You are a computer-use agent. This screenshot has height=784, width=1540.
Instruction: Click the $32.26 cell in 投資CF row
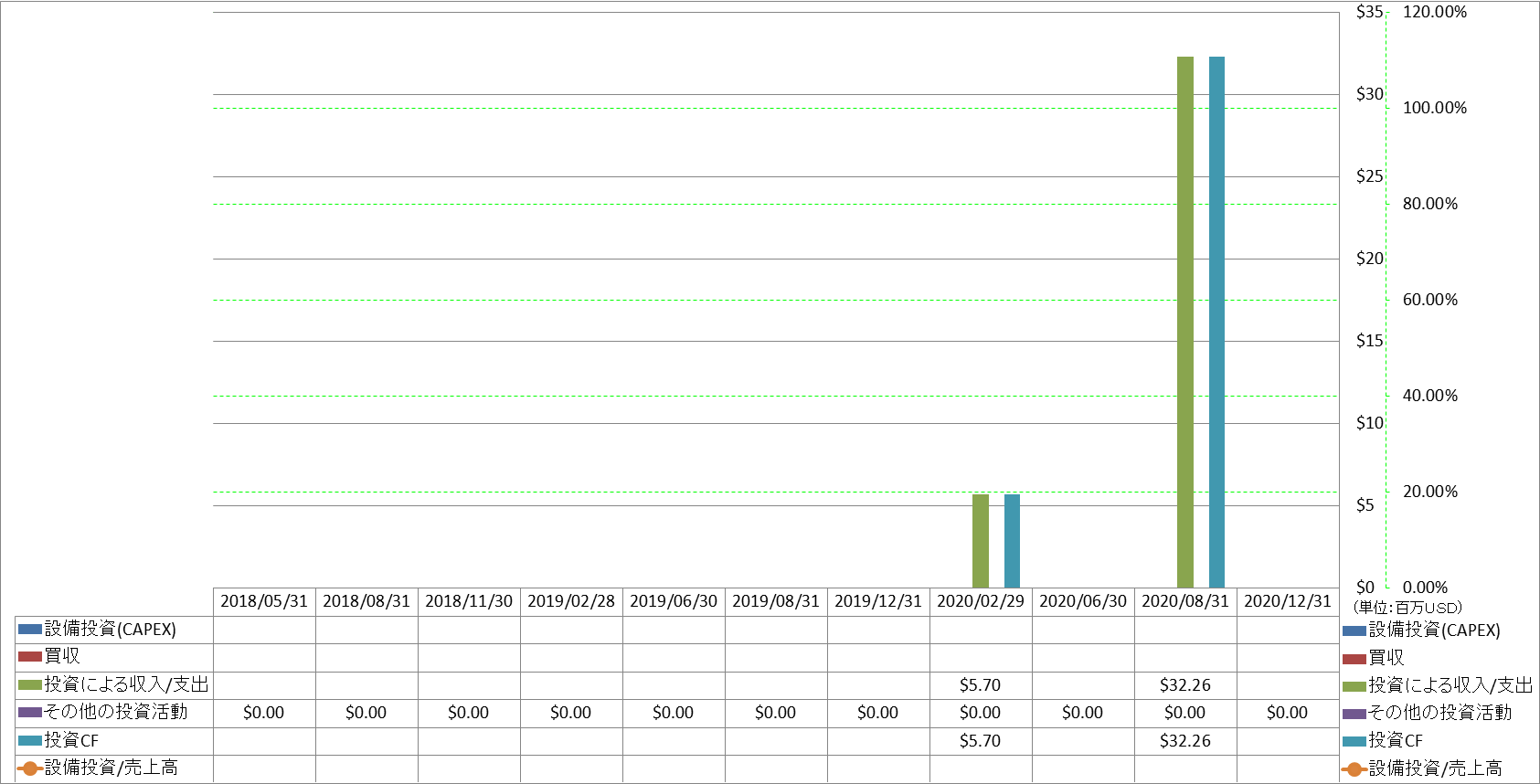click(x=1185, y=741)
